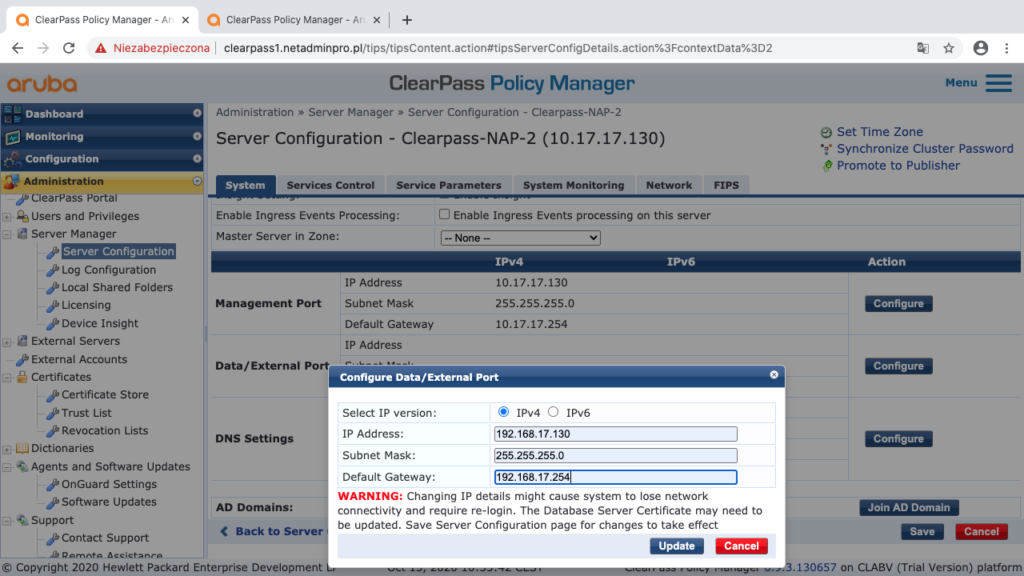
Task: Click the Server Manager tree icon
Action: [x=22, y=234]
